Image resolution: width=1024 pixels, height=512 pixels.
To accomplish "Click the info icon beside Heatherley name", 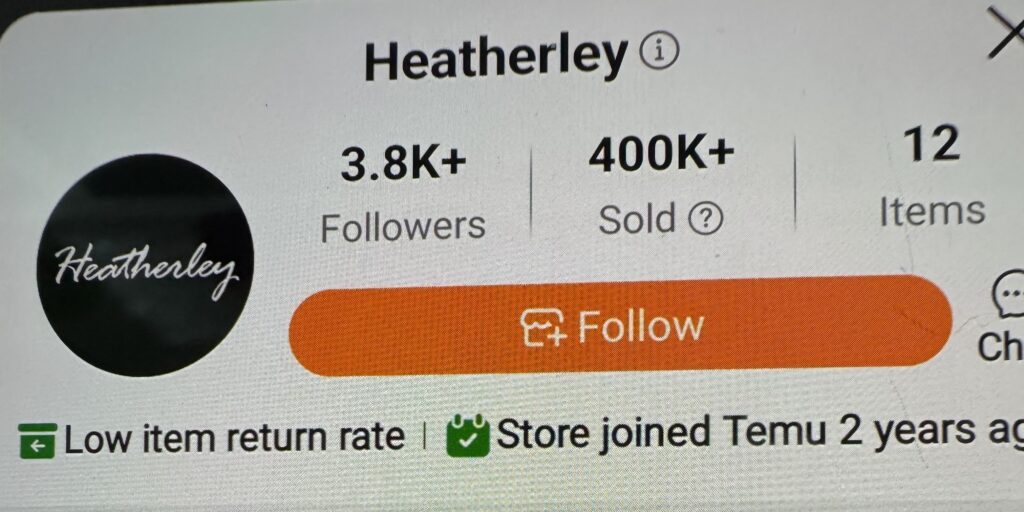I will point(658,53).
